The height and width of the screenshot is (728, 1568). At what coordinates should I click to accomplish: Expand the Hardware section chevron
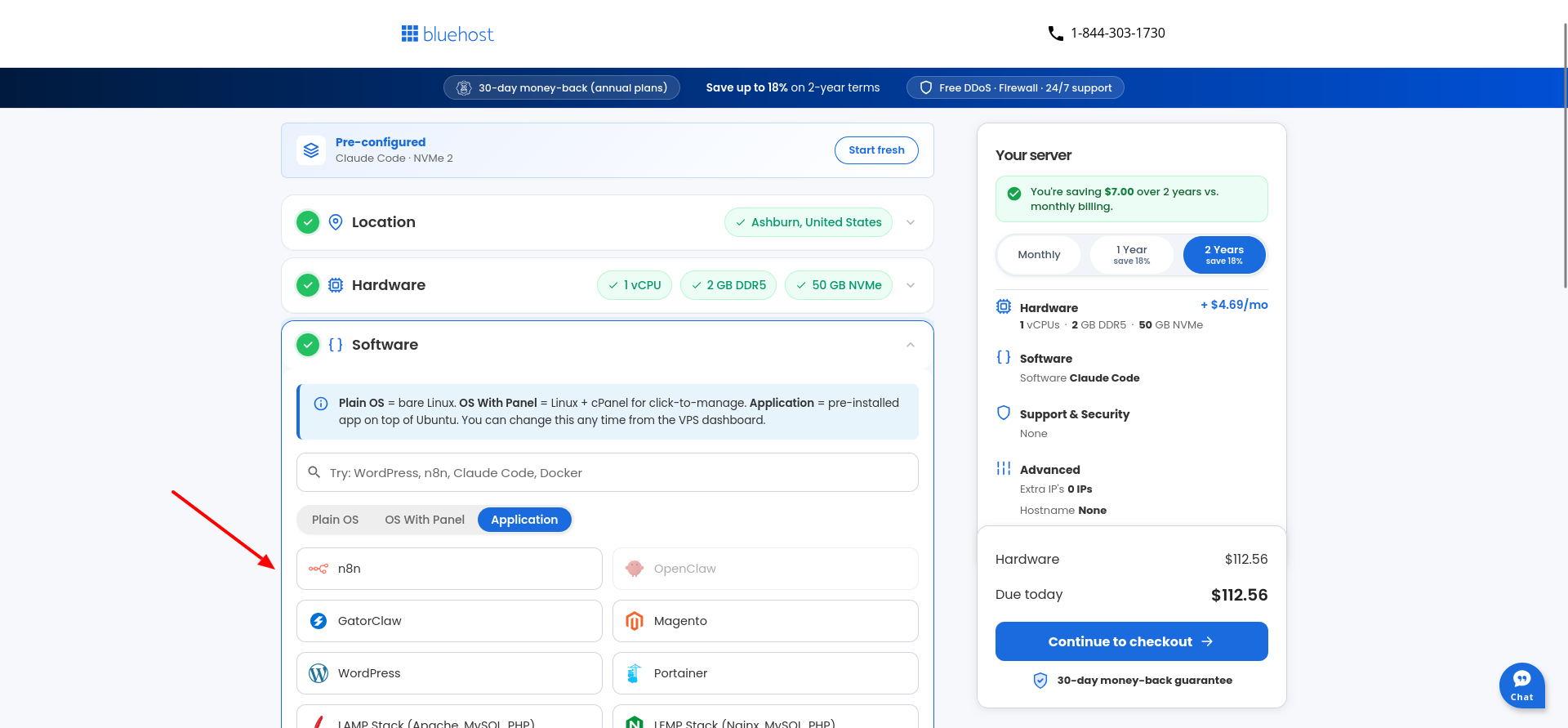coord(911,285)
